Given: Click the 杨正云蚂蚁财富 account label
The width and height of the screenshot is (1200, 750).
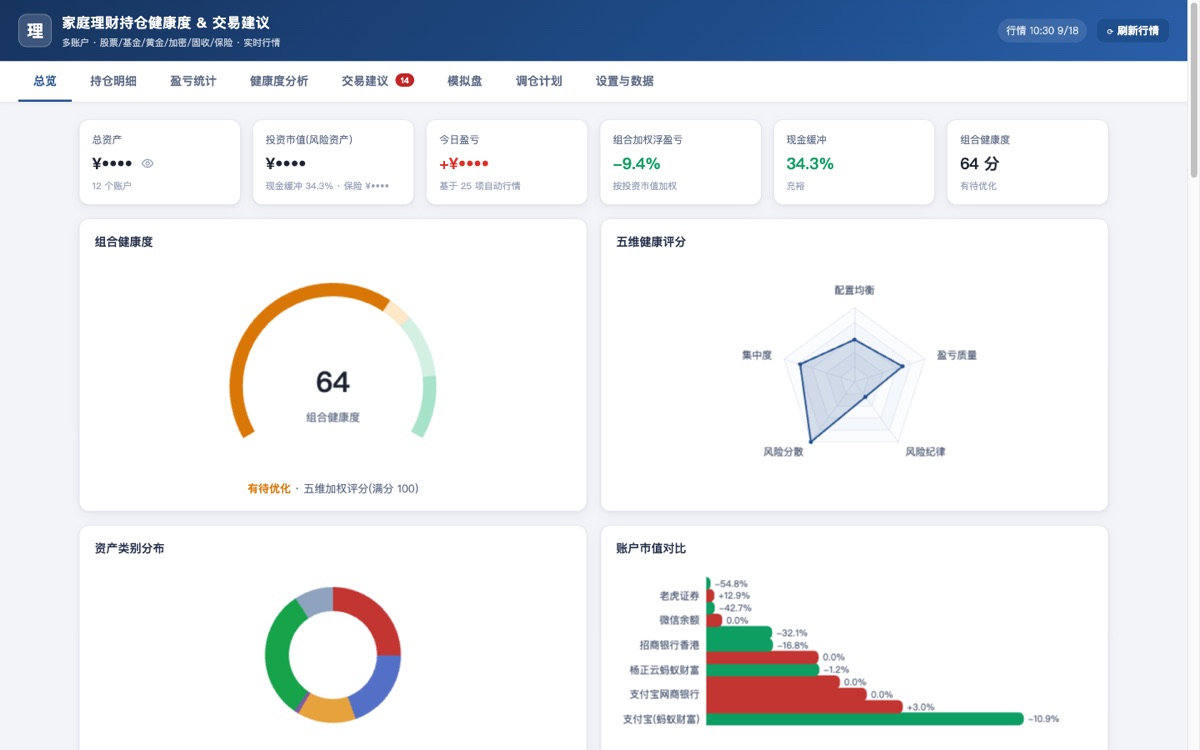Looking at the screenshot, I should 664,670.
